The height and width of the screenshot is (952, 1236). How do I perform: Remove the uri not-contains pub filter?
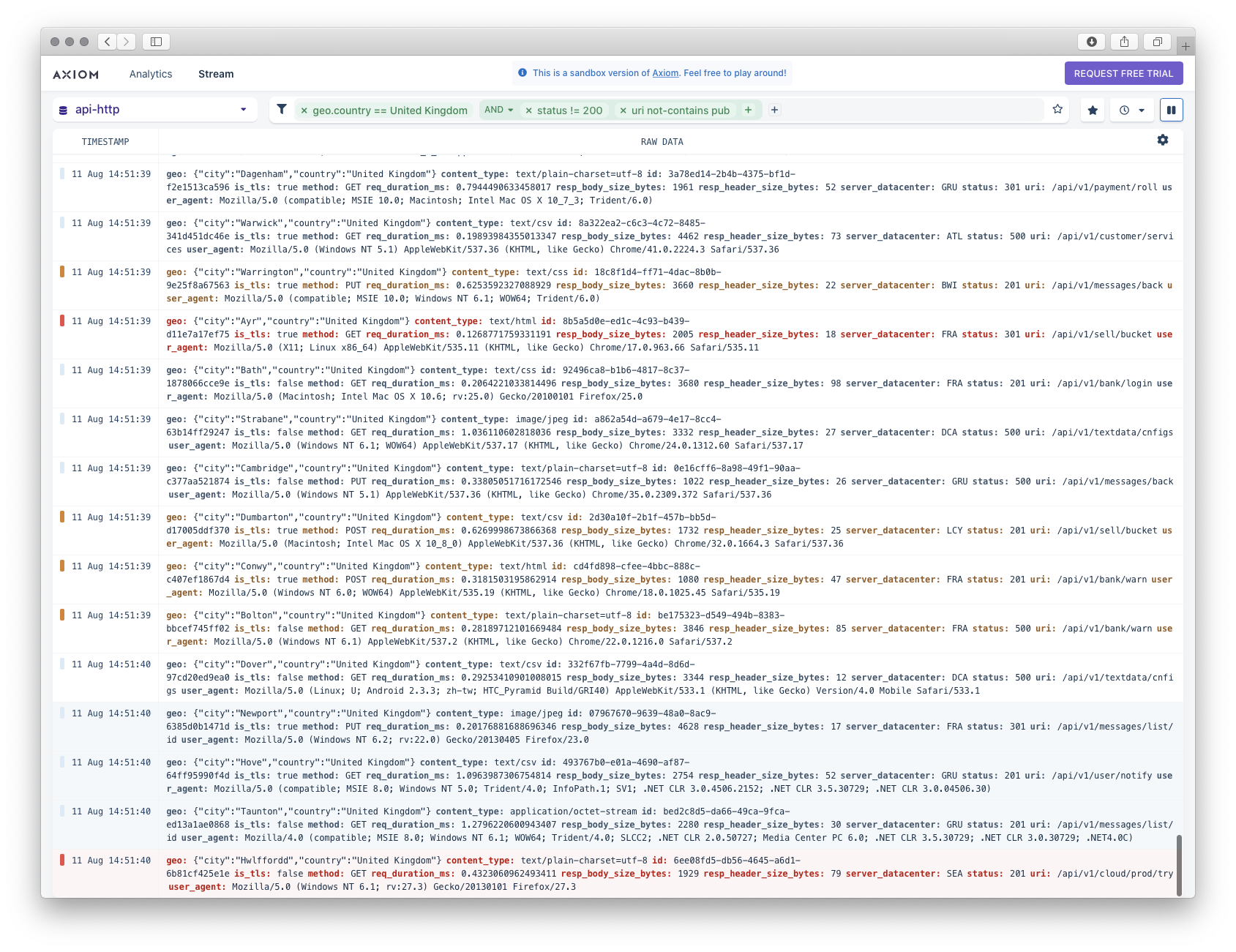[623, 110]
